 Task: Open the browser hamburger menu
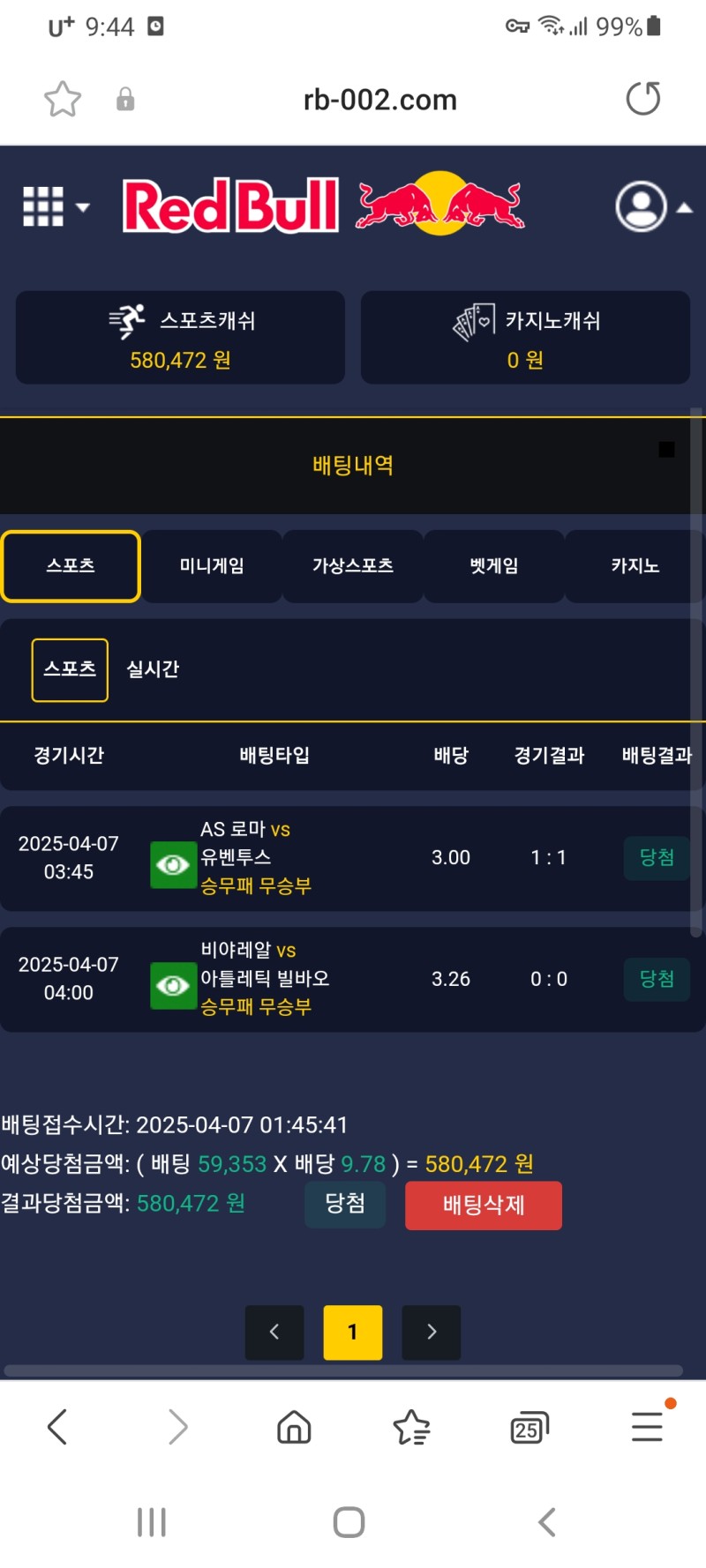click(x=647, y=1426)
